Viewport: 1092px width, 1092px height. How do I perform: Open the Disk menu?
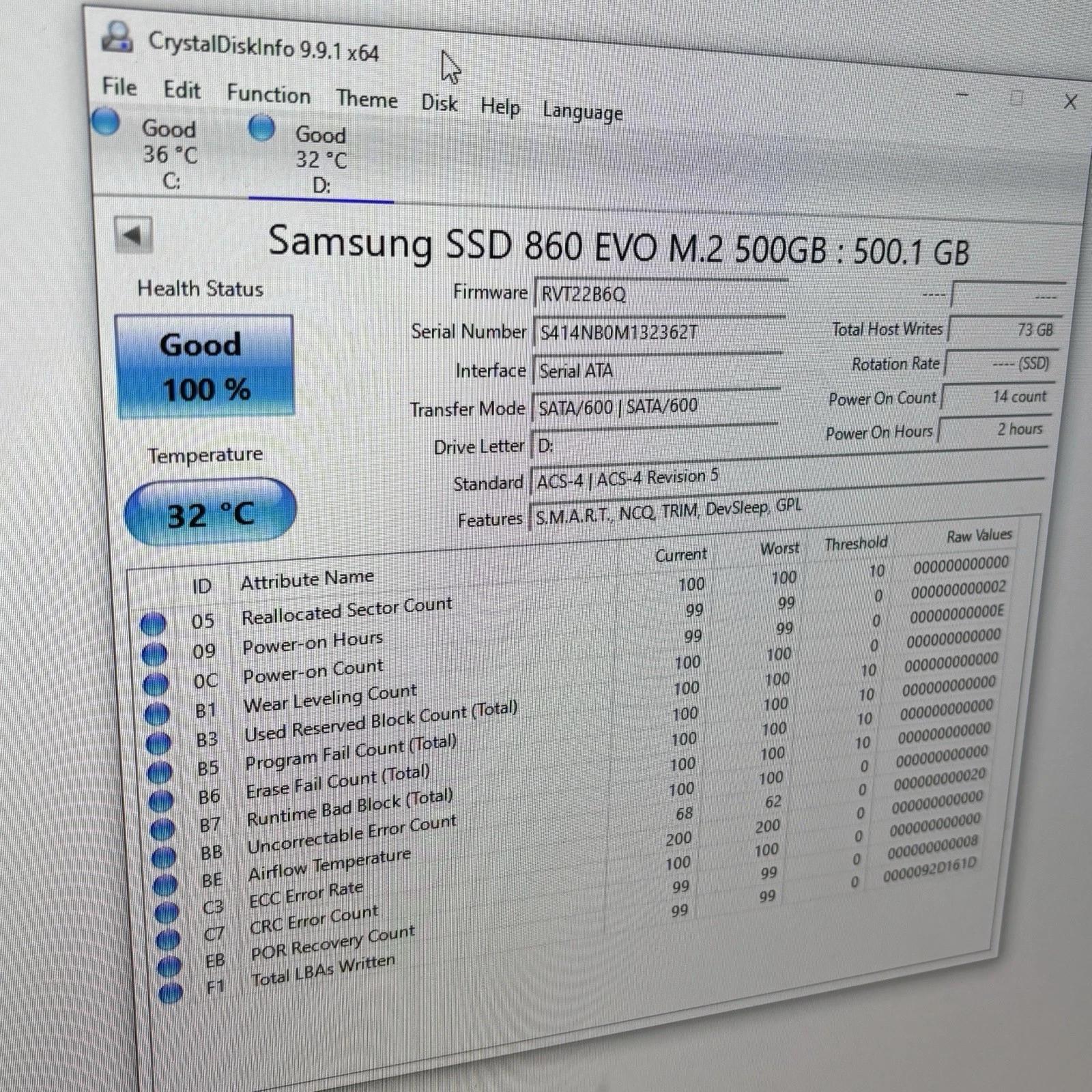439,103
